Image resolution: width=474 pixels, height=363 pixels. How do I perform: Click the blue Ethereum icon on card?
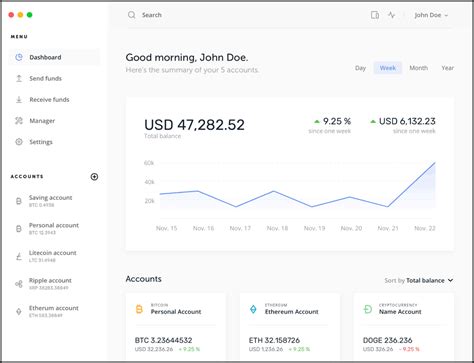click(253, 309)
